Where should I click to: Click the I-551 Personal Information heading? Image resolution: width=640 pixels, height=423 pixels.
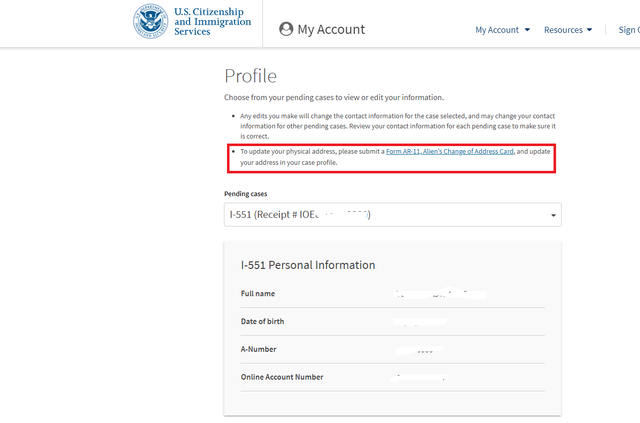(x=308, y=265)
